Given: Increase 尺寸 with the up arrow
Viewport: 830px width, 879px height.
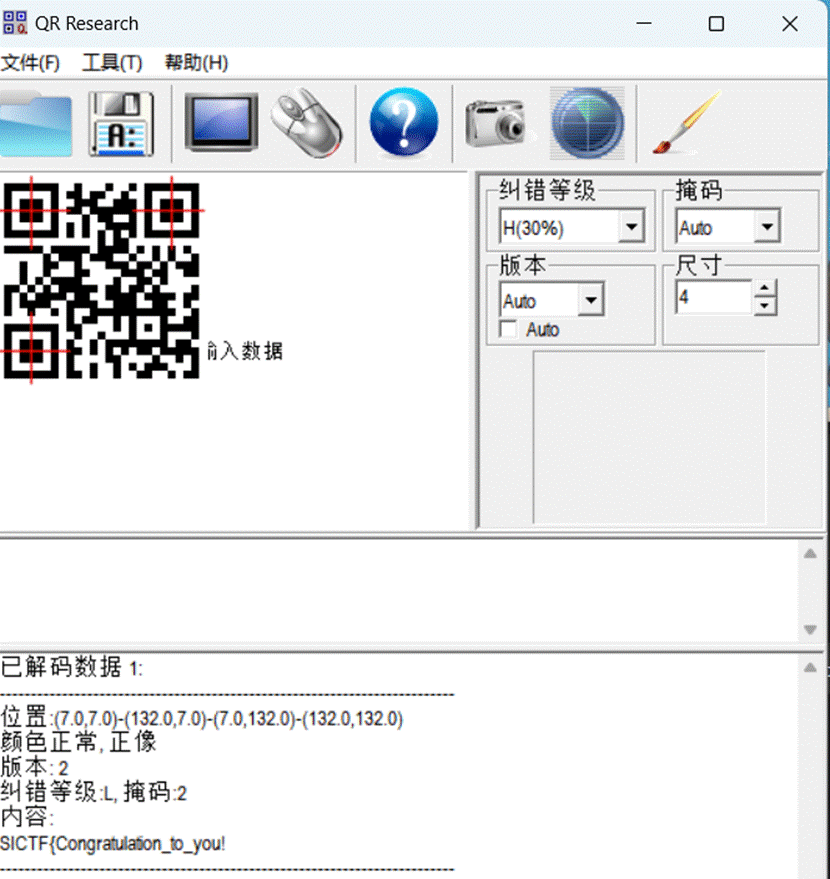Looking at the screenshot, I should click(765, 289).
